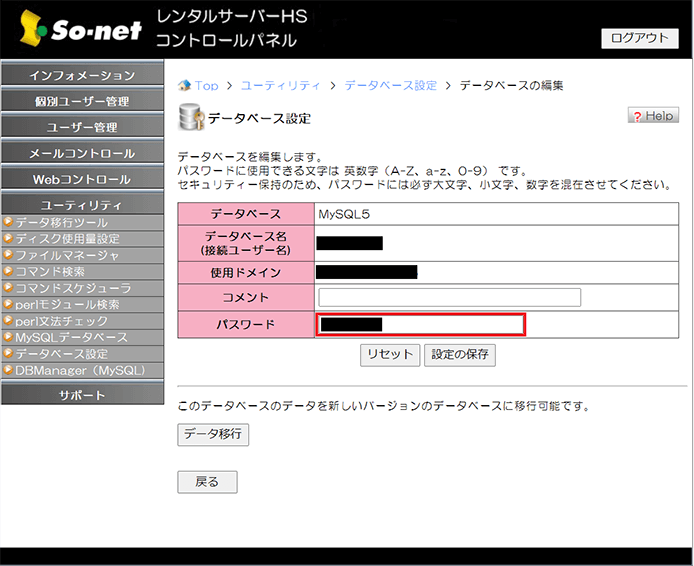Expand the ユーザー管理 section
694x566 pixels.
tap(82, 128)
